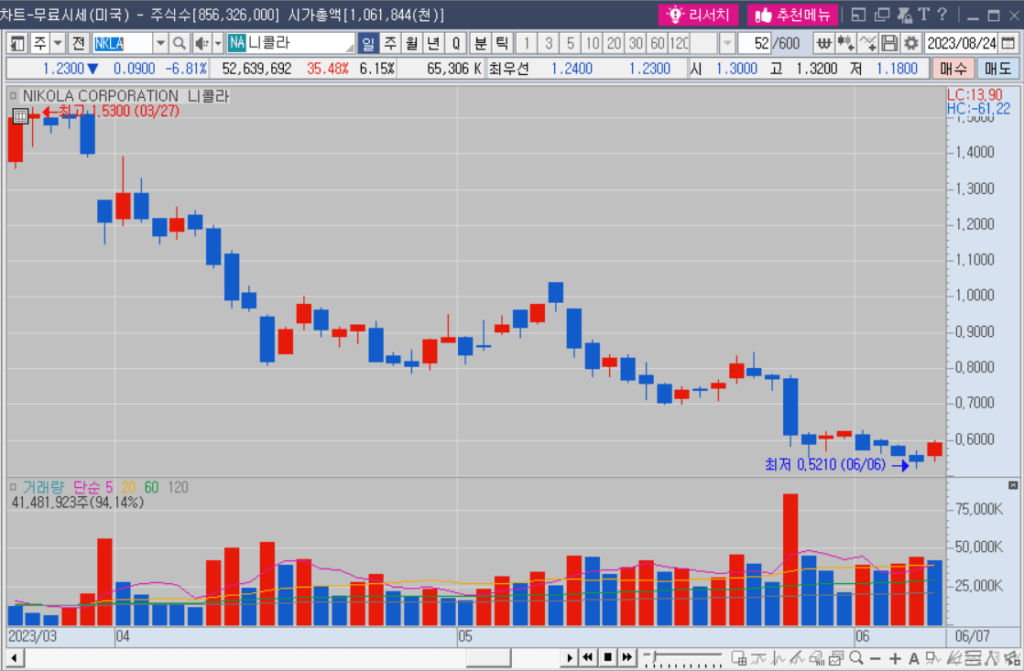Click the window layout icon in title bar
1024x671 pixels.
[859, 14]
